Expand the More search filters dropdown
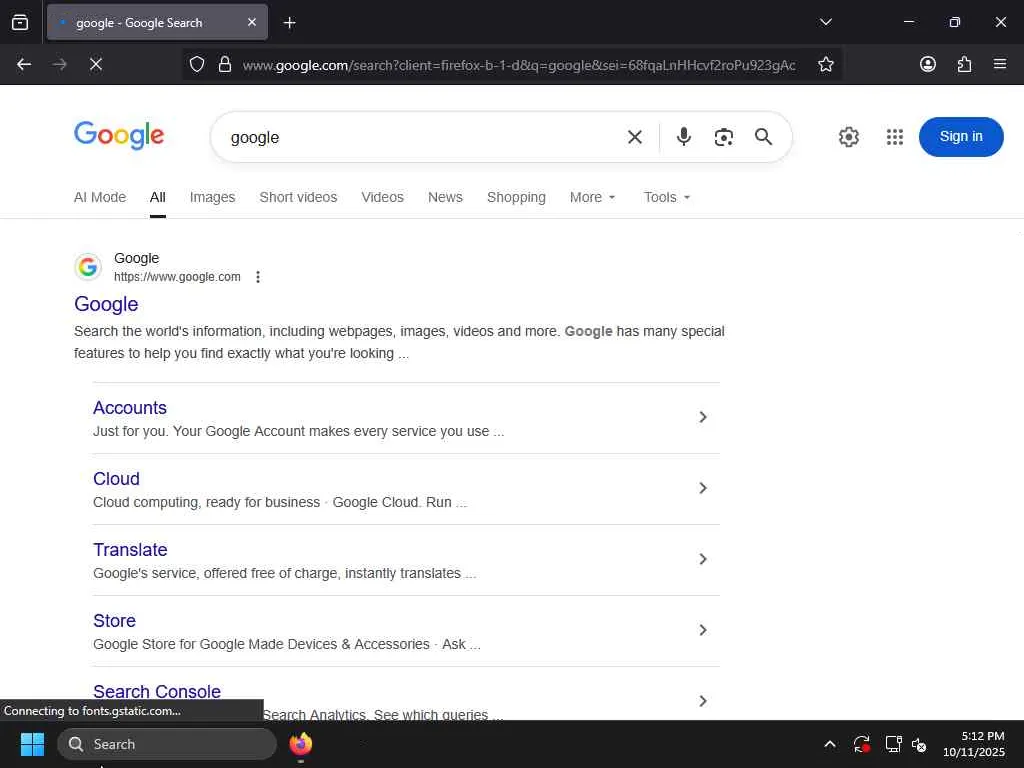Screen dimensions: 1024x768 pyautogui.click(x=592, y=197)
